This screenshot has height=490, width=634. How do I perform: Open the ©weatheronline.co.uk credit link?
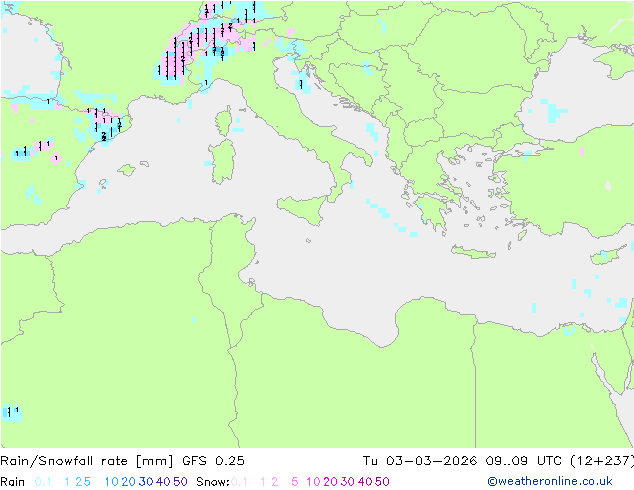click(x=550, y=481)
